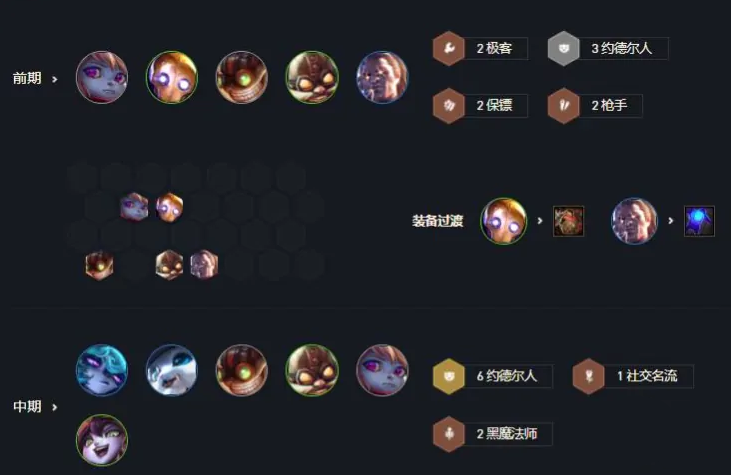Viewport: 731px width, 475px height.
Task: Expand the 前期 section arrow
Action: point(55,79)
